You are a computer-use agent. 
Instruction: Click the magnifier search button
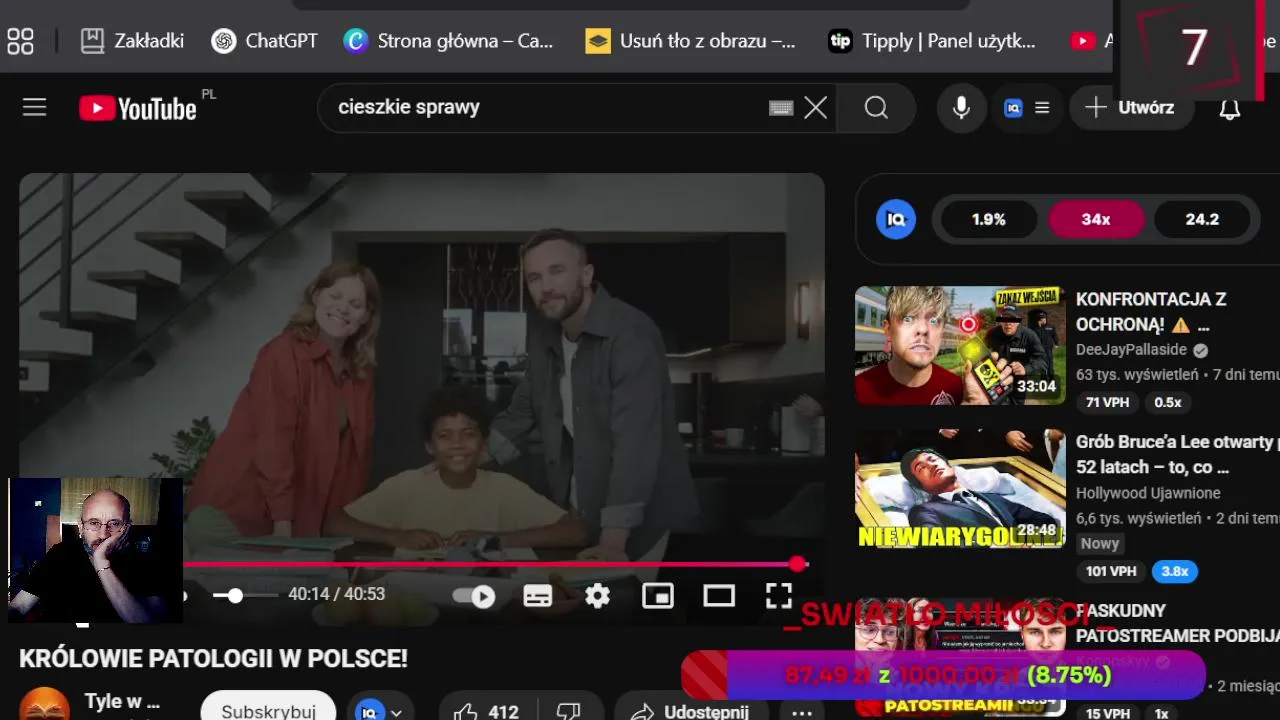click(876, 108)
